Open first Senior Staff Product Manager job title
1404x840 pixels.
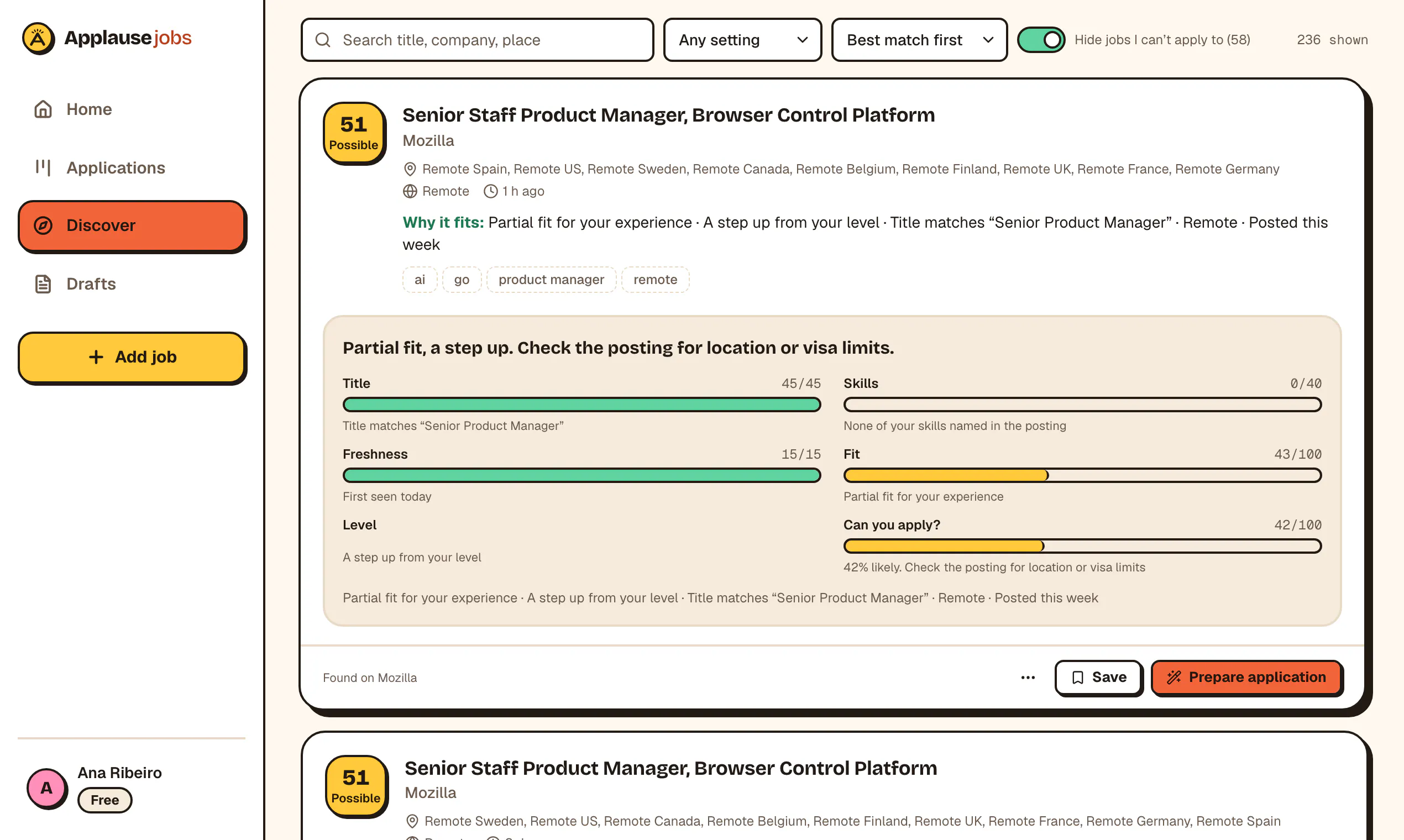pos(669,115)
